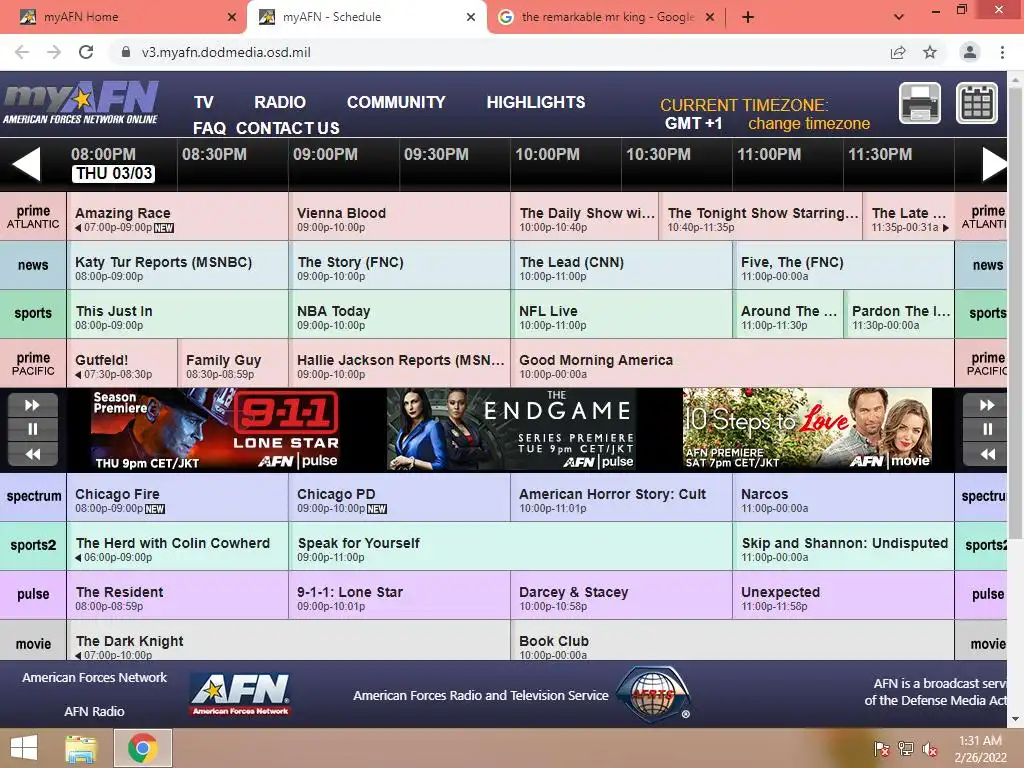Open Windows Start menu
Screen dimensions: 1024x768
24,748
